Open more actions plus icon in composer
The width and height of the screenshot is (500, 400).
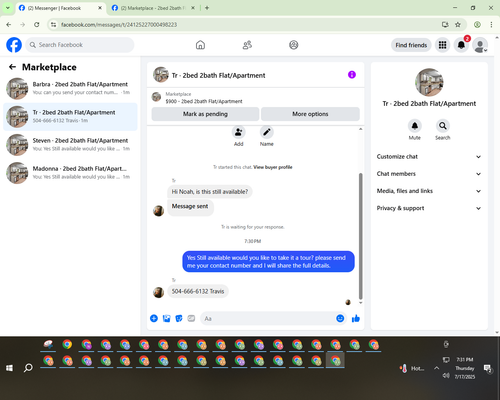tap(154, 318)
